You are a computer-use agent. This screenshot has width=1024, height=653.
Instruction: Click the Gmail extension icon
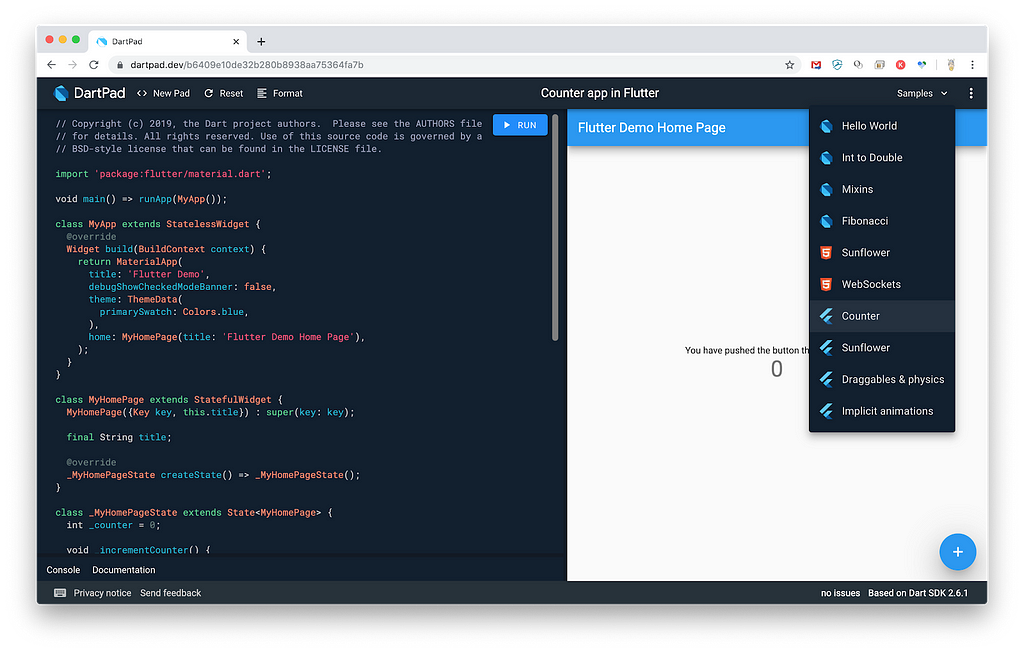click(x=816, y=65)
